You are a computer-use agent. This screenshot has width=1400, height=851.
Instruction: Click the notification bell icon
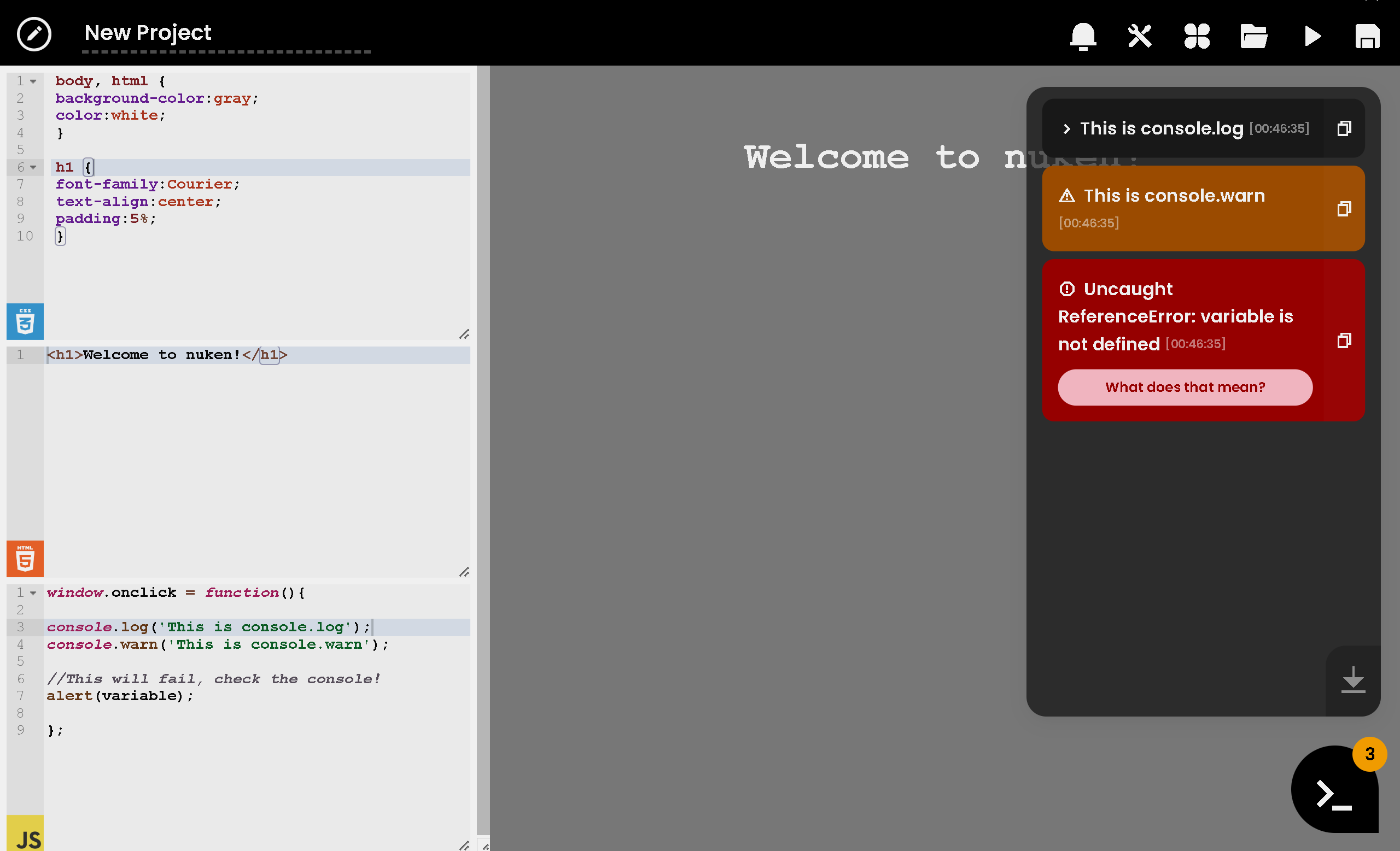coord(1083,36)
